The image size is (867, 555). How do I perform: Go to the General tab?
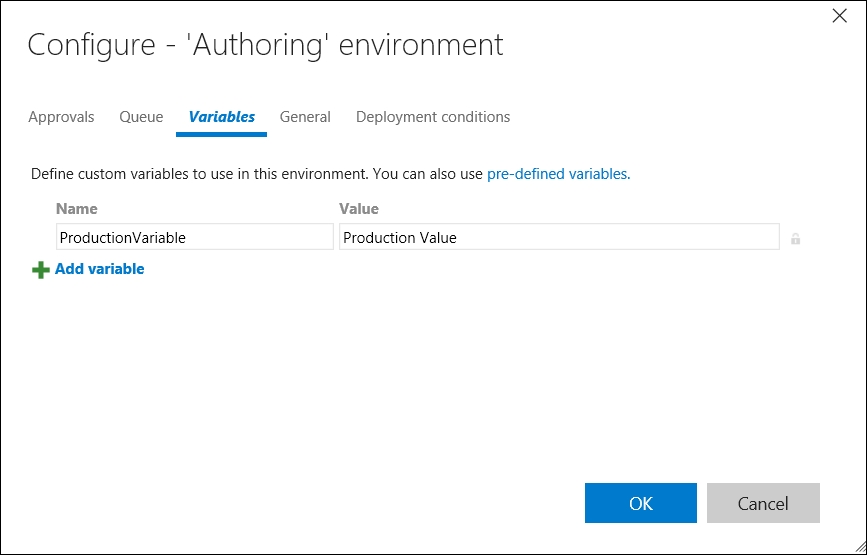(305, 117)
